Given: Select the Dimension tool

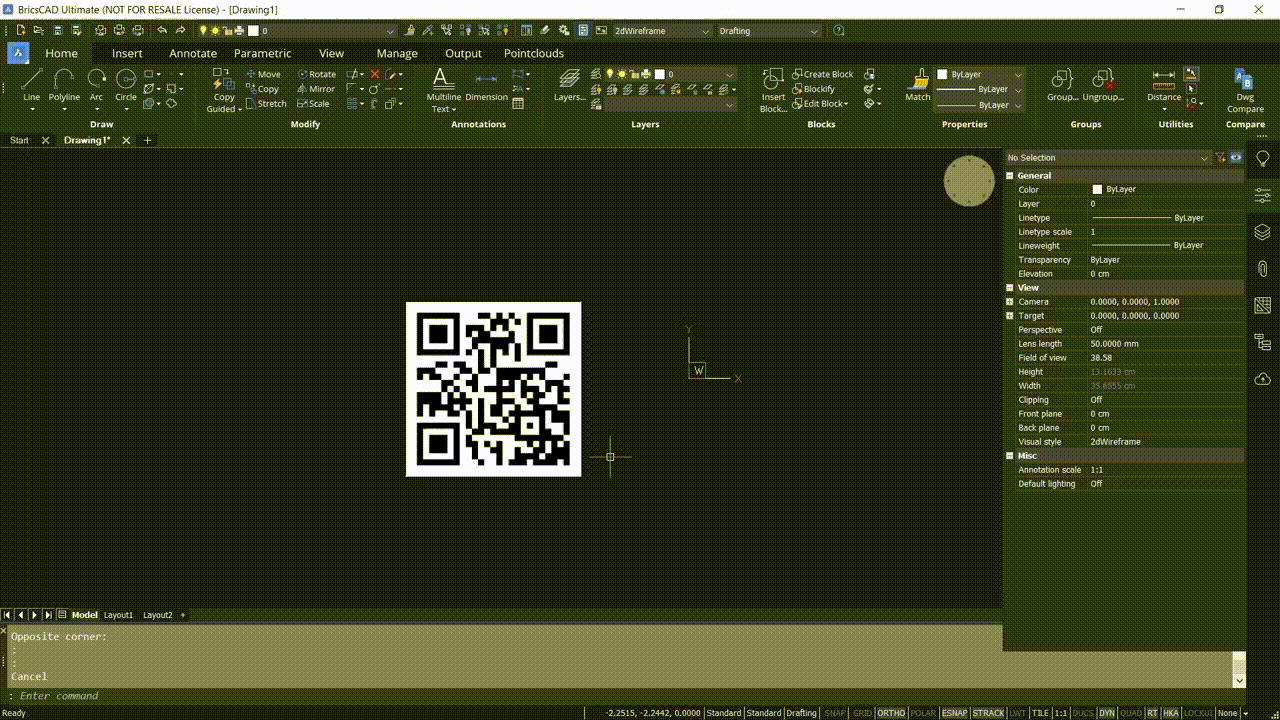Looking at the screenshot, I should coord(486,86).
